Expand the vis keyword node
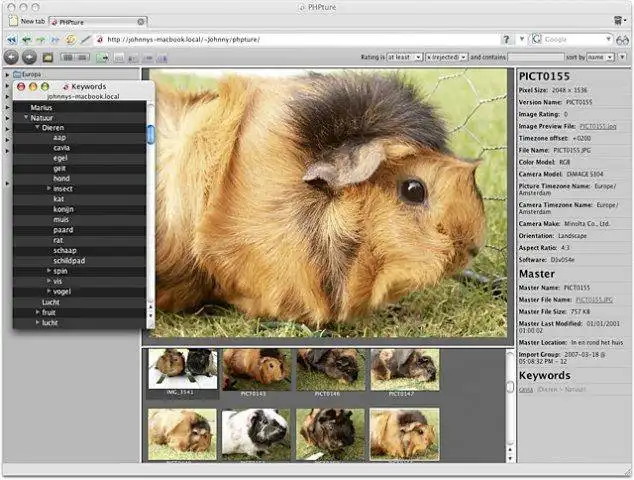 pos(49,281)
